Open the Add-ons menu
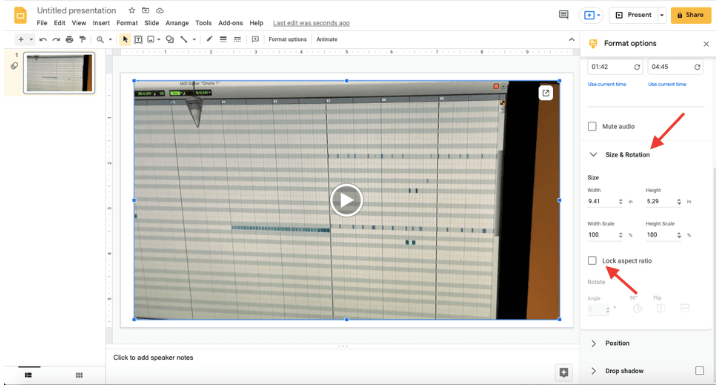 pos(231,23)
